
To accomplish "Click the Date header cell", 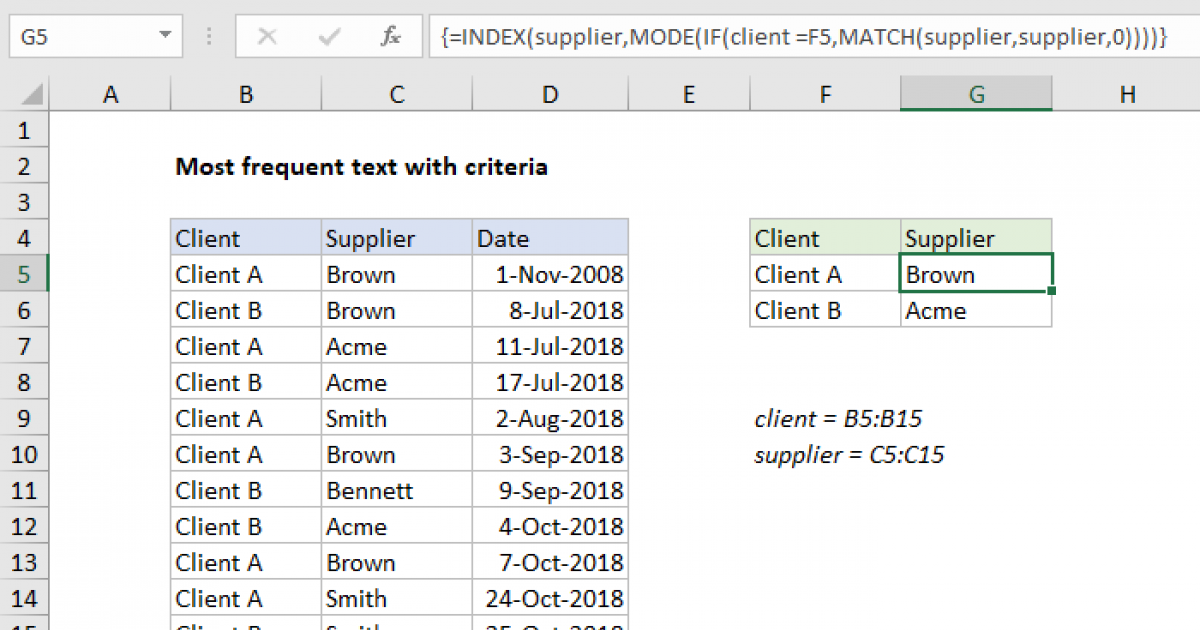I will 549,238.
